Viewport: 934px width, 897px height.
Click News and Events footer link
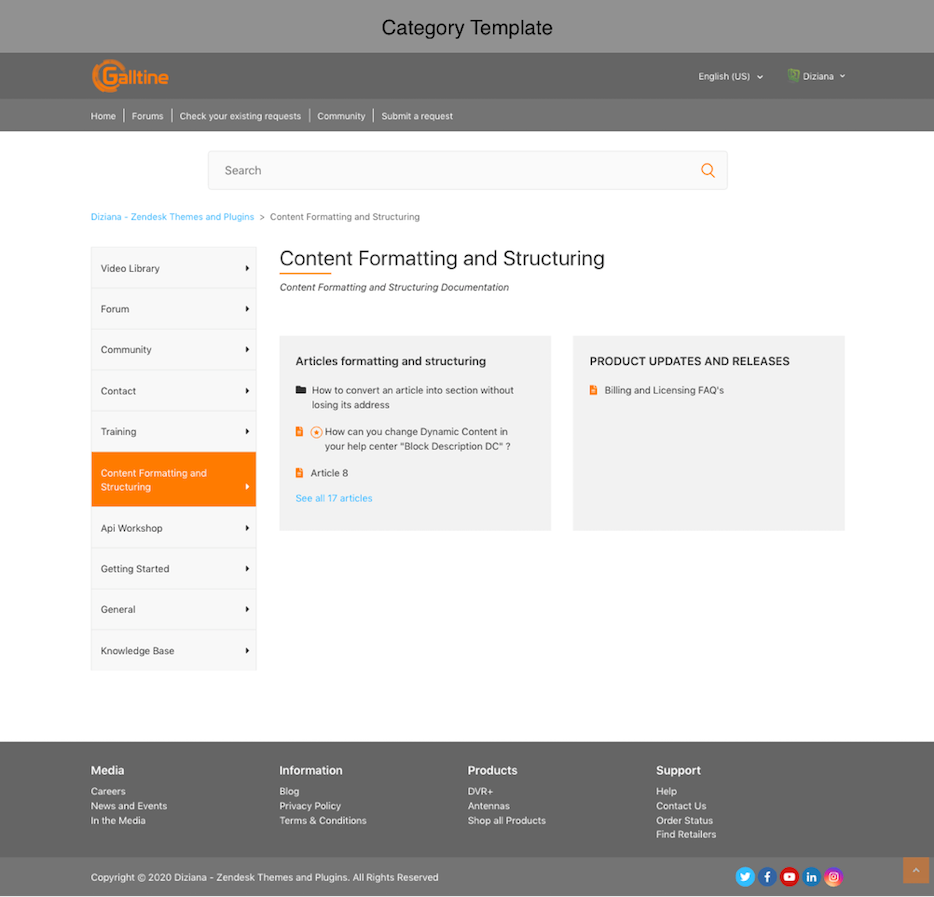click(x=129, y=806)
